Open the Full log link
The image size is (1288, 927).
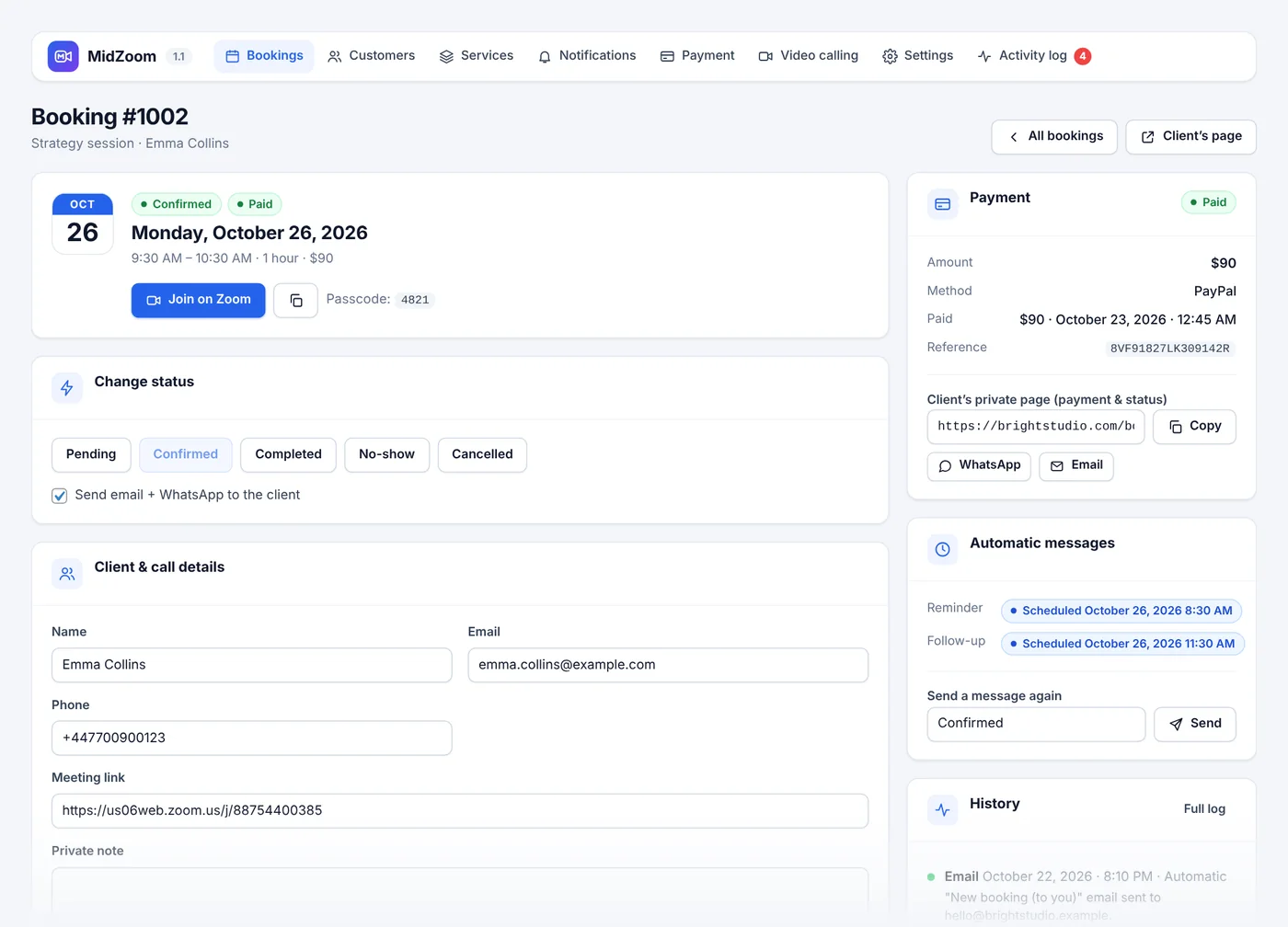click(1204, 809)
